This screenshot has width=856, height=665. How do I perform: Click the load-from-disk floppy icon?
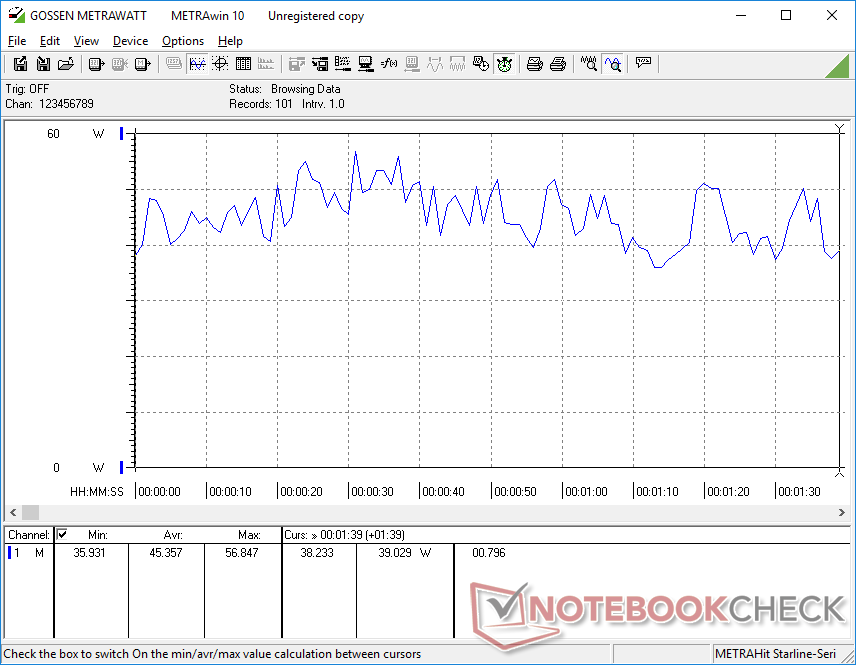[x=43, y=64]
